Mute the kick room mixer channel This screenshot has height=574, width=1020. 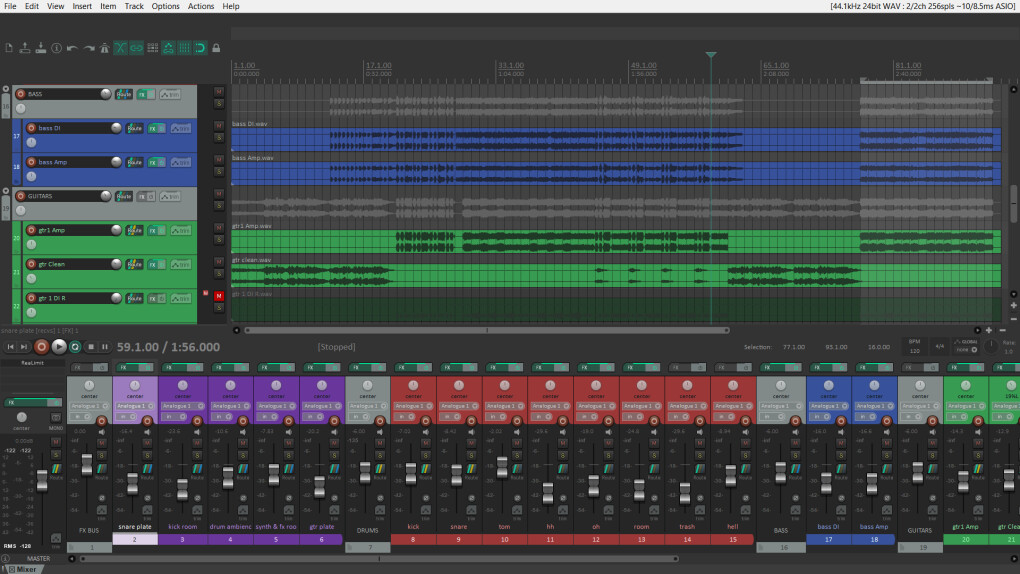tap(196, 443)
